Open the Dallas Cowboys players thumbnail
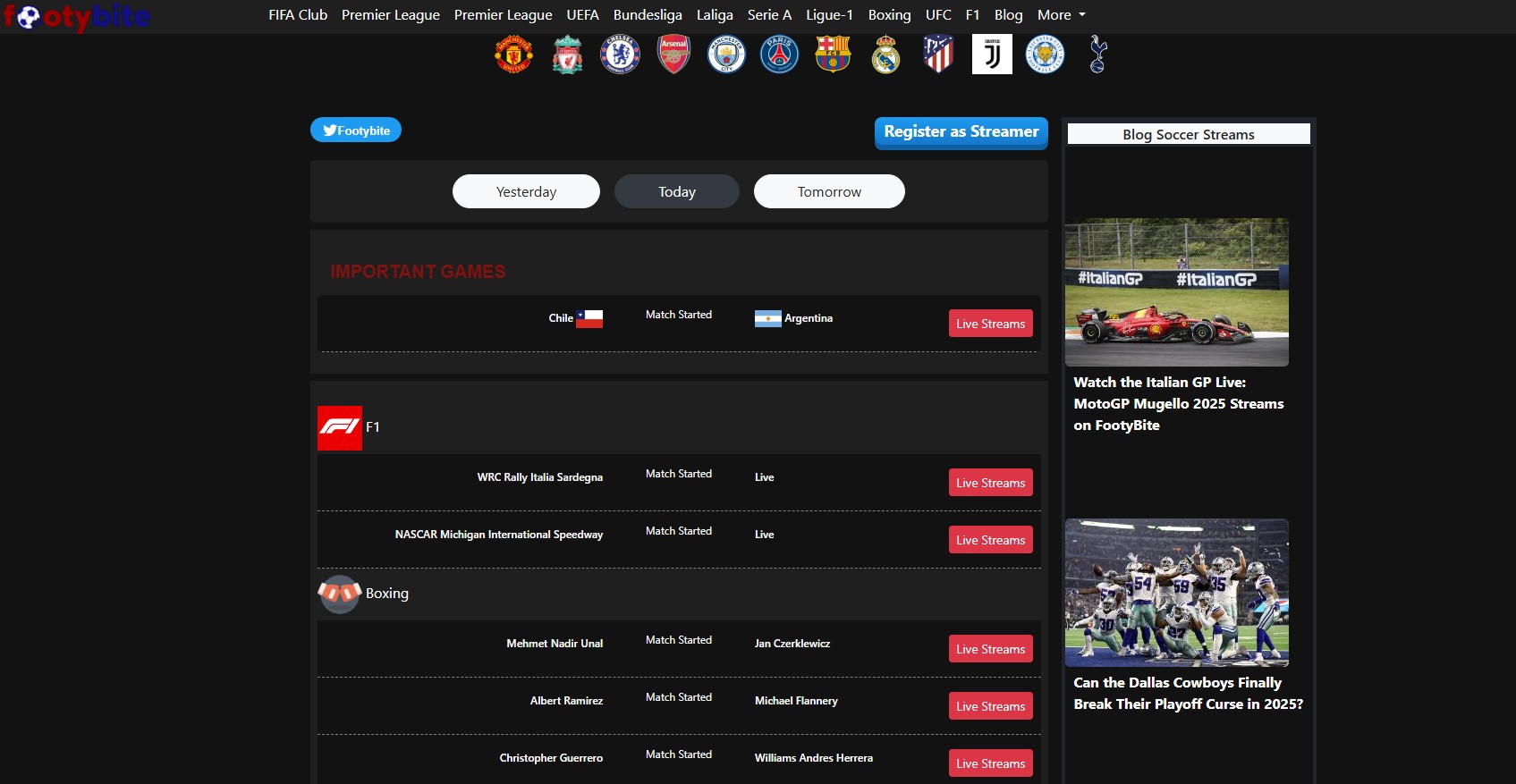The width and height of the screenshot is (1516, 784). pyautogui.click(x=1177, y=593)
